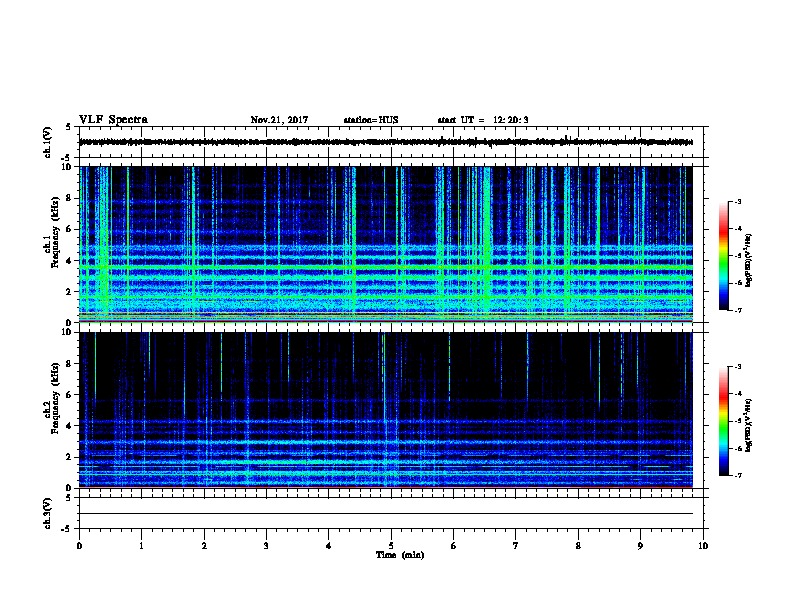
Task: Click the ch.1 voltage waveform trace
Action: 386,142
